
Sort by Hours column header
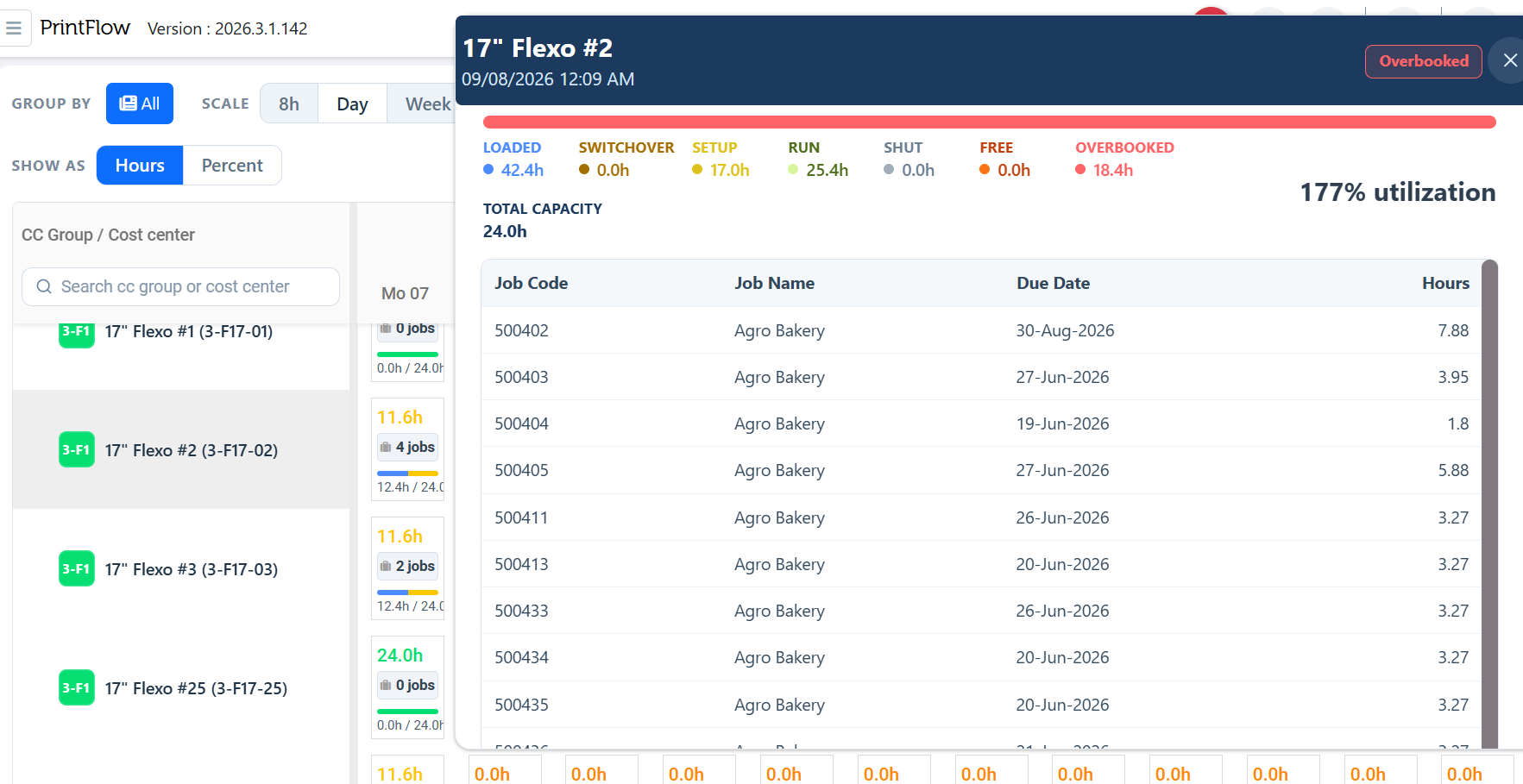tap(1445, 283)
